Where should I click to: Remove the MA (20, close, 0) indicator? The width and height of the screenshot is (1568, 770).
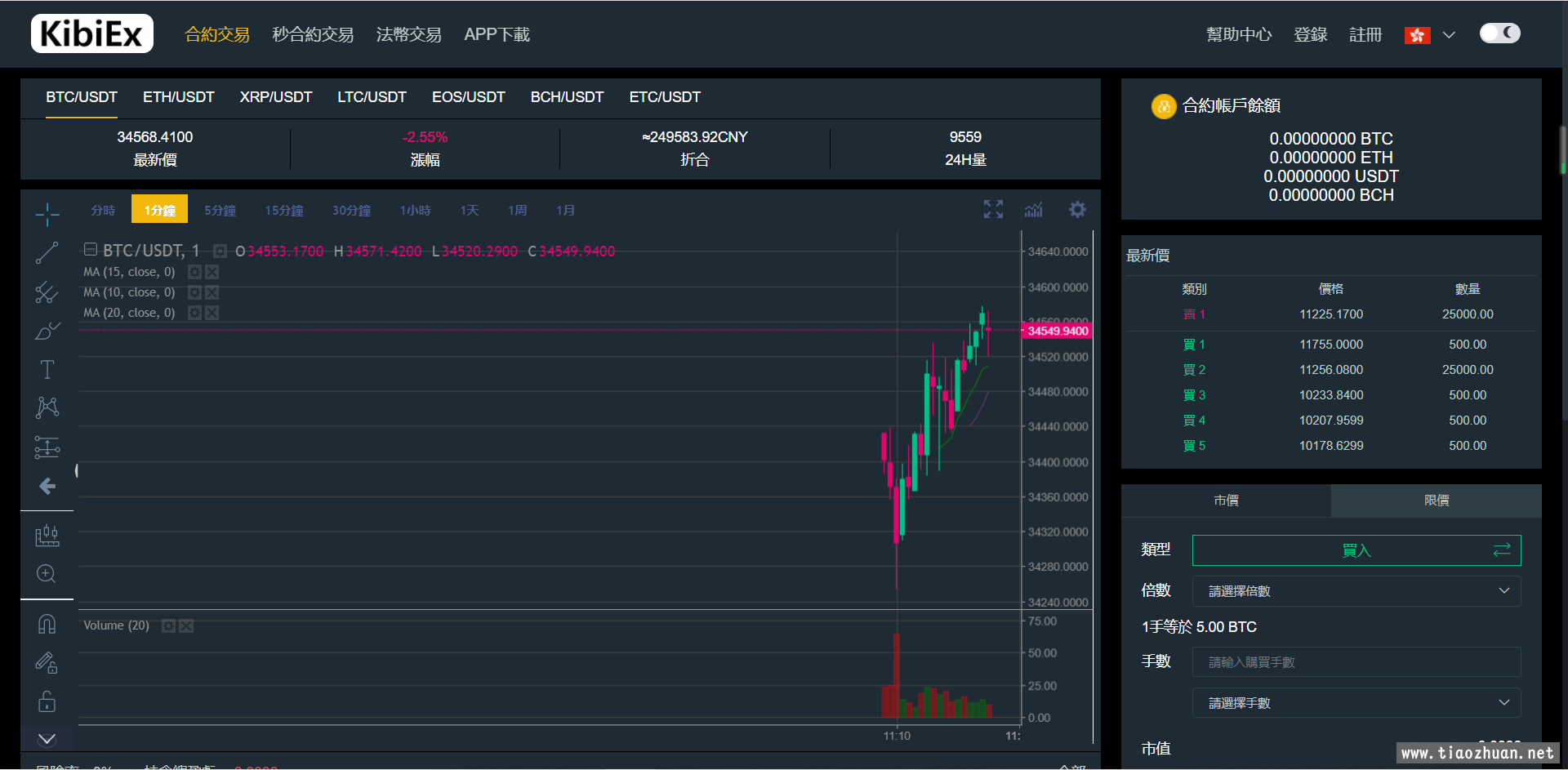coord(212,313)
